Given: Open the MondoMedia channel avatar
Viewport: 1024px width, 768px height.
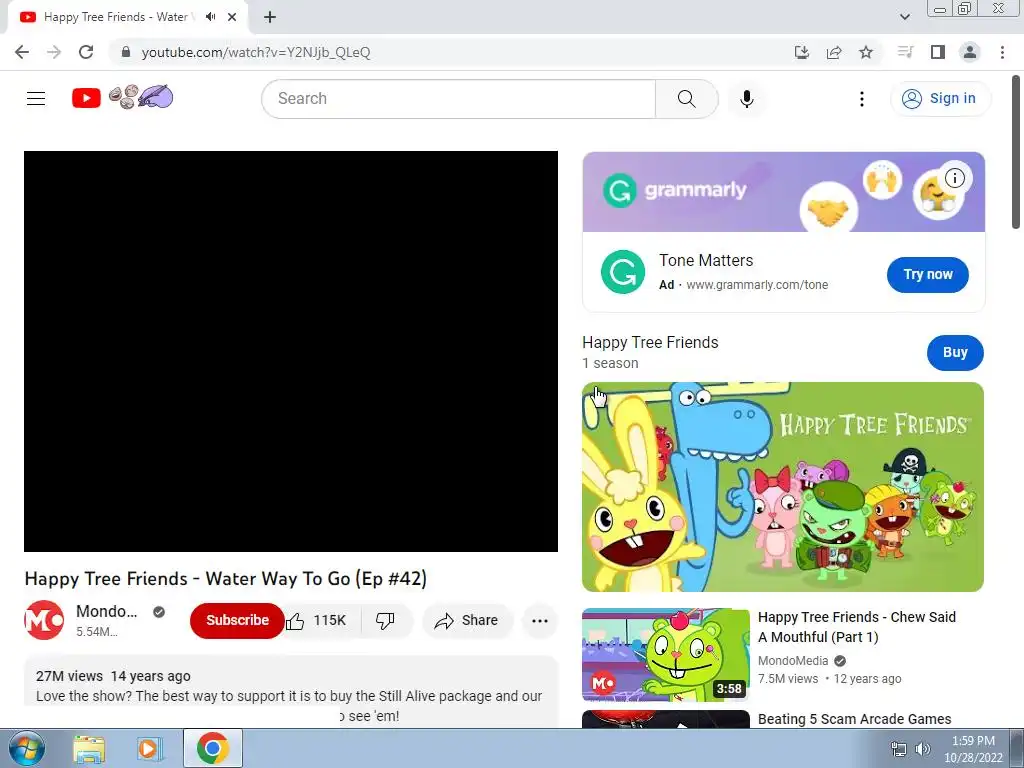Looking at the screenshot, I should (x=44, y=620).
